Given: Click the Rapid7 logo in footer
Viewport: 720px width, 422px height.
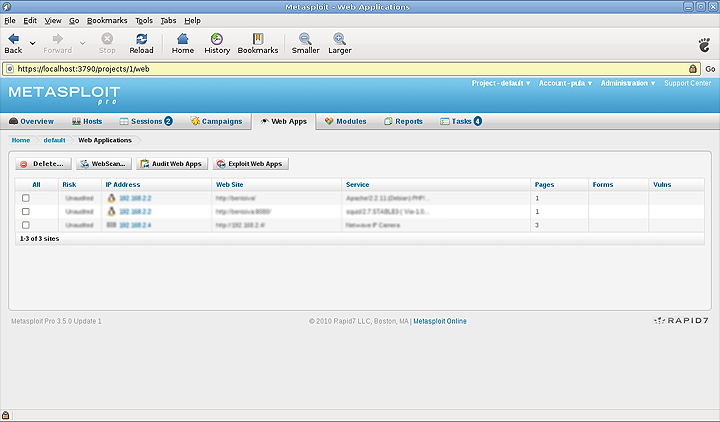Looking at the screenshot, I should click(681, 321).
